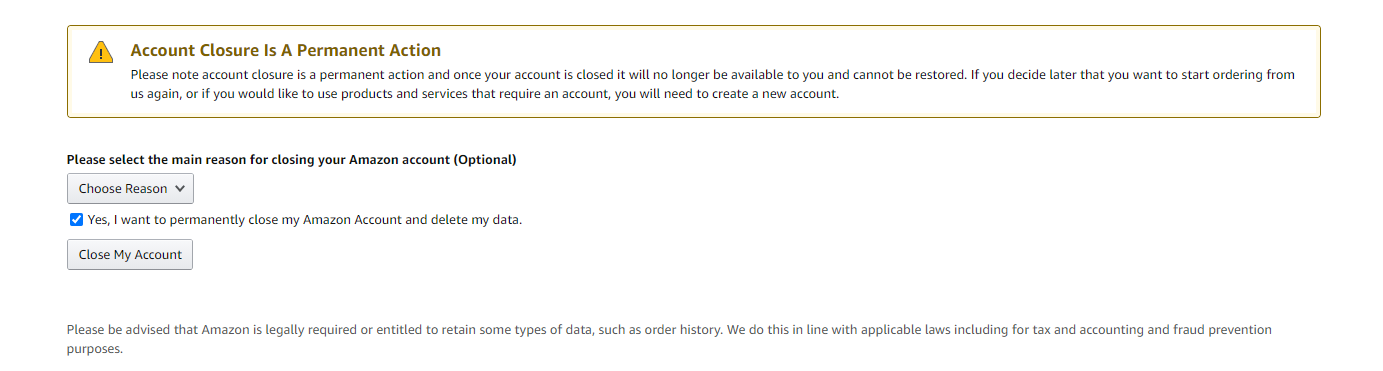The height and width of the screenshot is (371, 1383).
Task: Expand the chevron arrow in Choose Reason
Action: 180,188
